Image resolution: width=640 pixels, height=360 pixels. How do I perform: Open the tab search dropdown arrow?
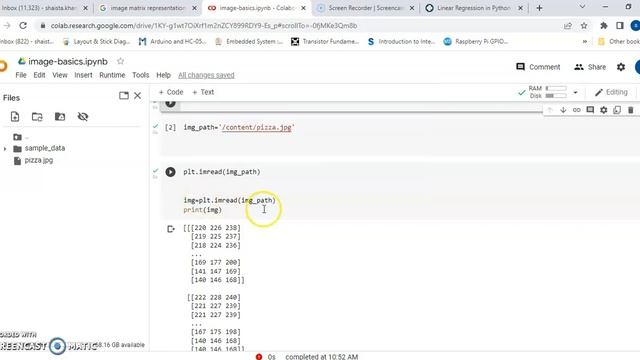pos(582,7)
